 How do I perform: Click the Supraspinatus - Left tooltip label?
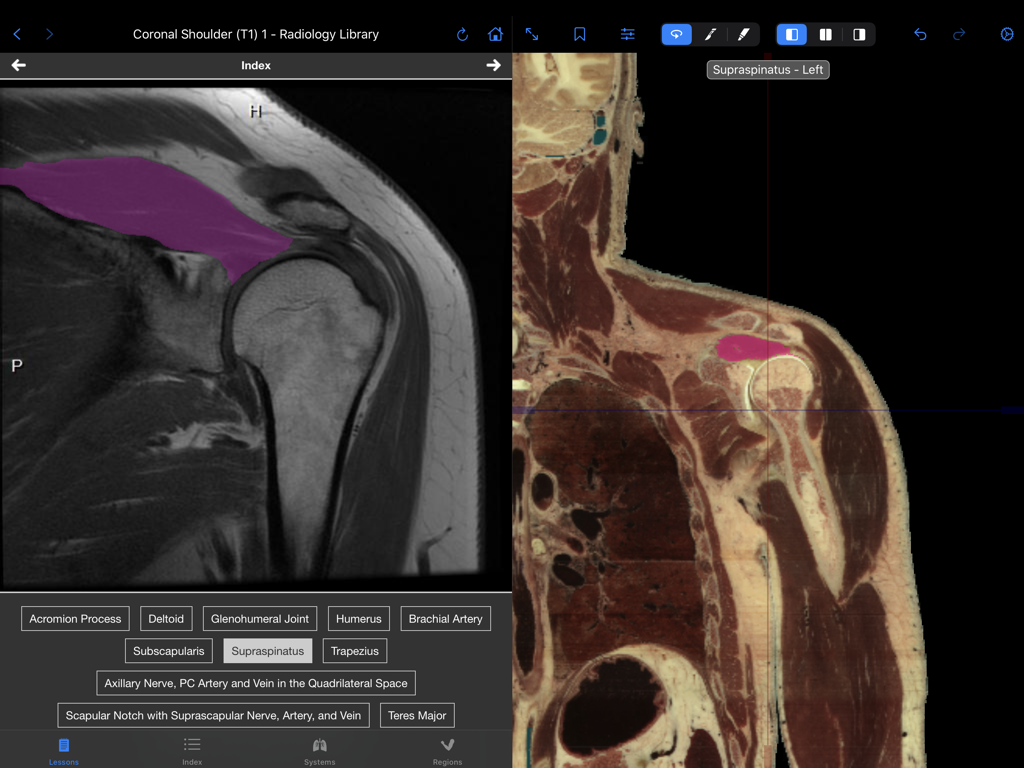(767, 70)
